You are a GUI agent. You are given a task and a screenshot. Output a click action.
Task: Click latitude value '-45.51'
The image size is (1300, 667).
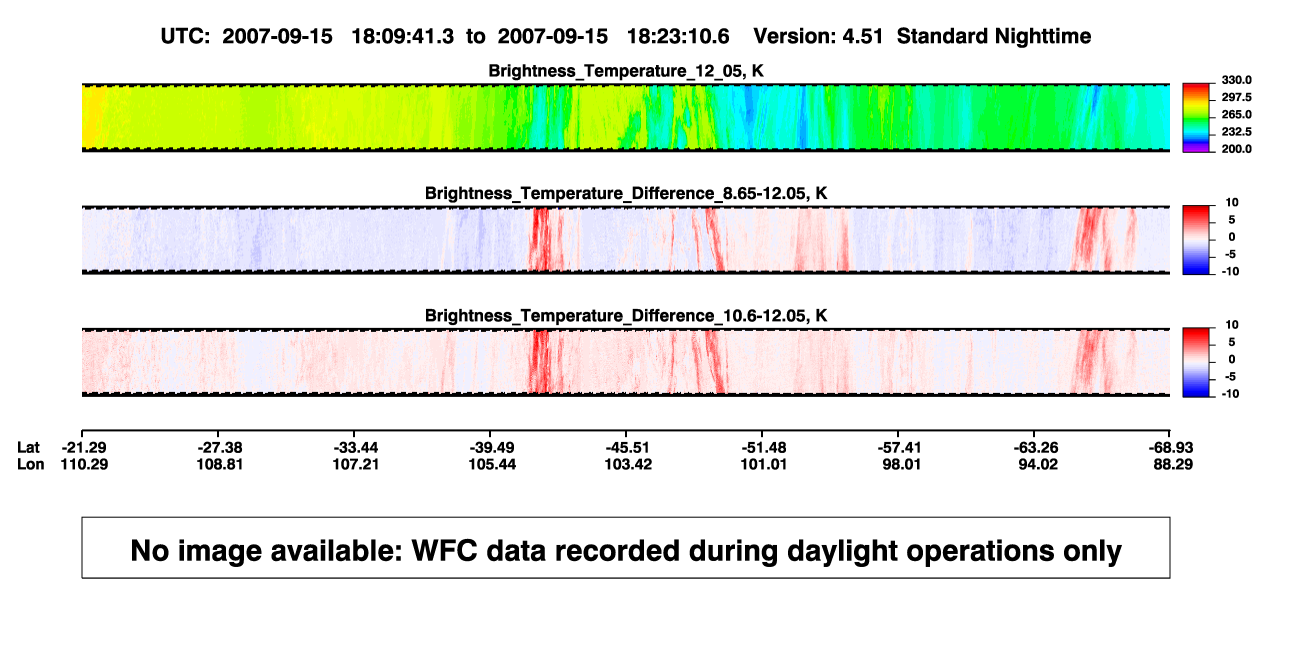point(627,447)
